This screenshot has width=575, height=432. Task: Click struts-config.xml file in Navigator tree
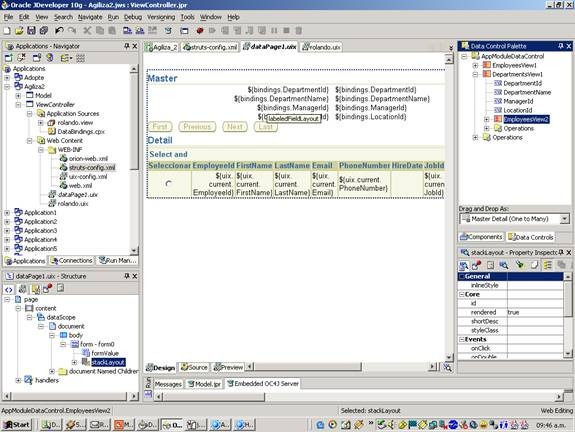click(x=92, y=168)
